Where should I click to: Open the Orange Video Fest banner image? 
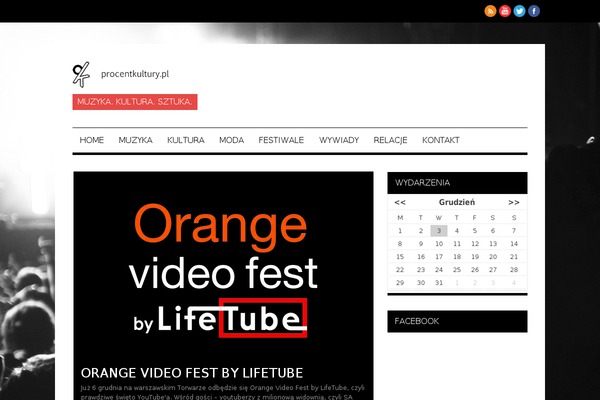click(x=223, y=268)
